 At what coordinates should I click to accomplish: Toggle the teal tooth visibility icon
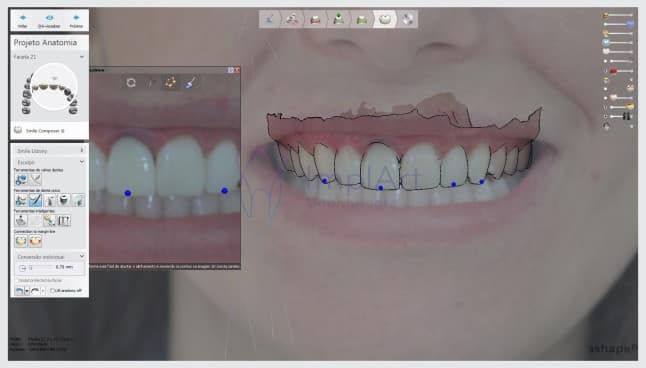(606, 42)
